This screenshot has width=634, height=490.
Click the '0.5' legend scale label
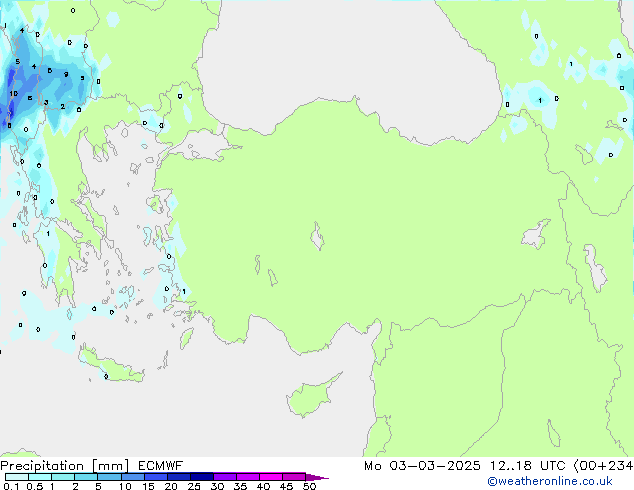pos(35,486)
